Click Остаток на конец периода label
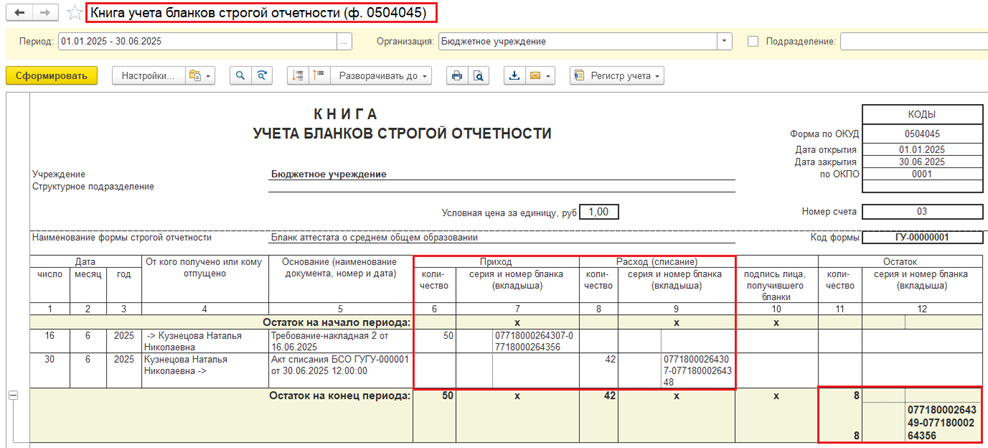Viewport: 988px width, 448px height. [339, 396]
